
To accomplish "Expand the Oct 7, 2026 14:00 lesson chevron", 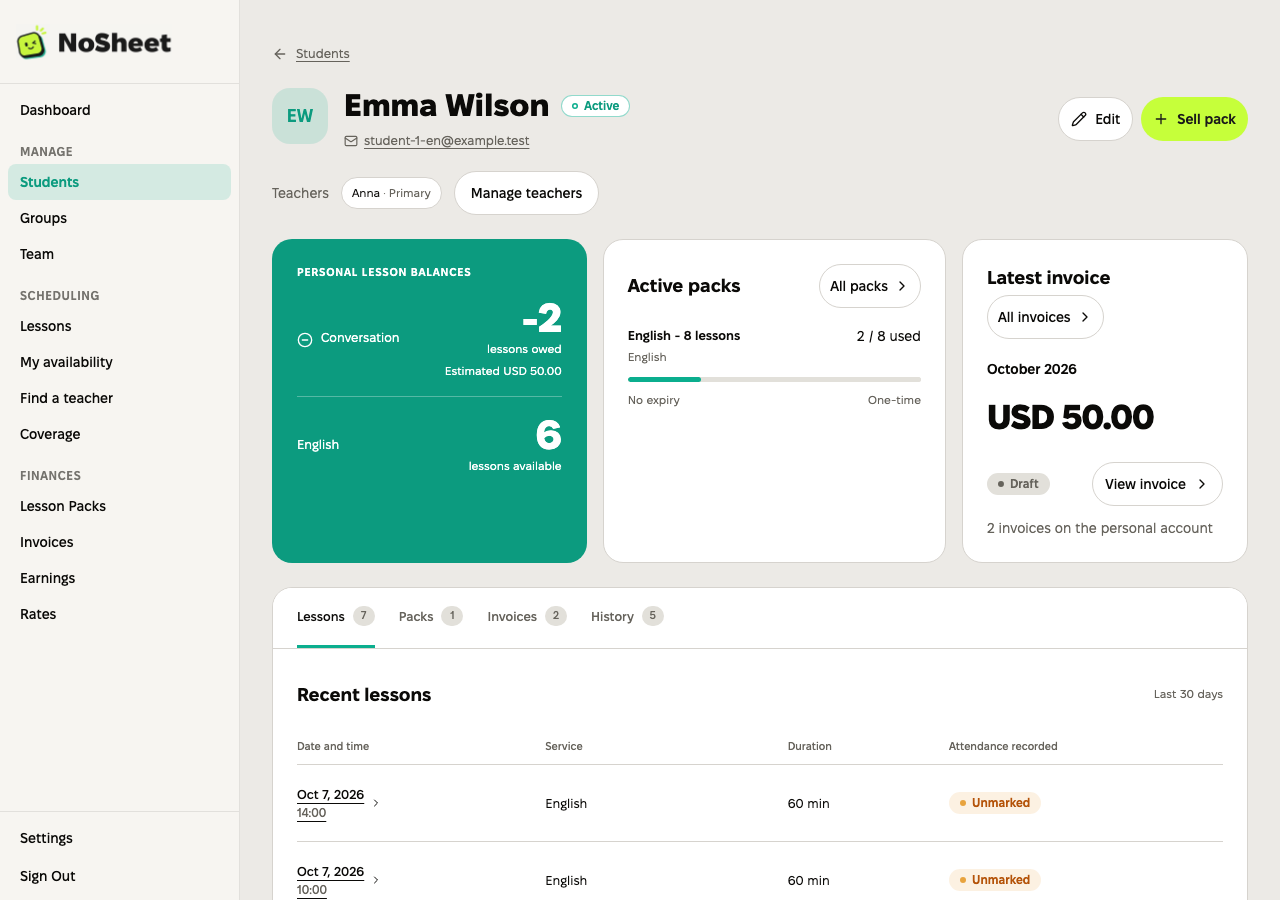I will (x=376, y=803).
